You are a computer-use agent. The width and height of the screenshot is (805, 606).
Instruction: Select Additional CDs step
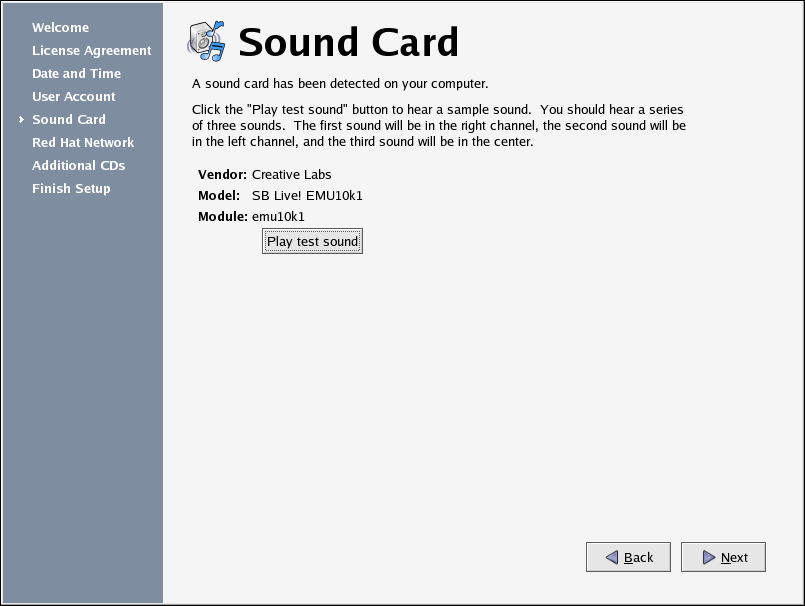point(79,165)
